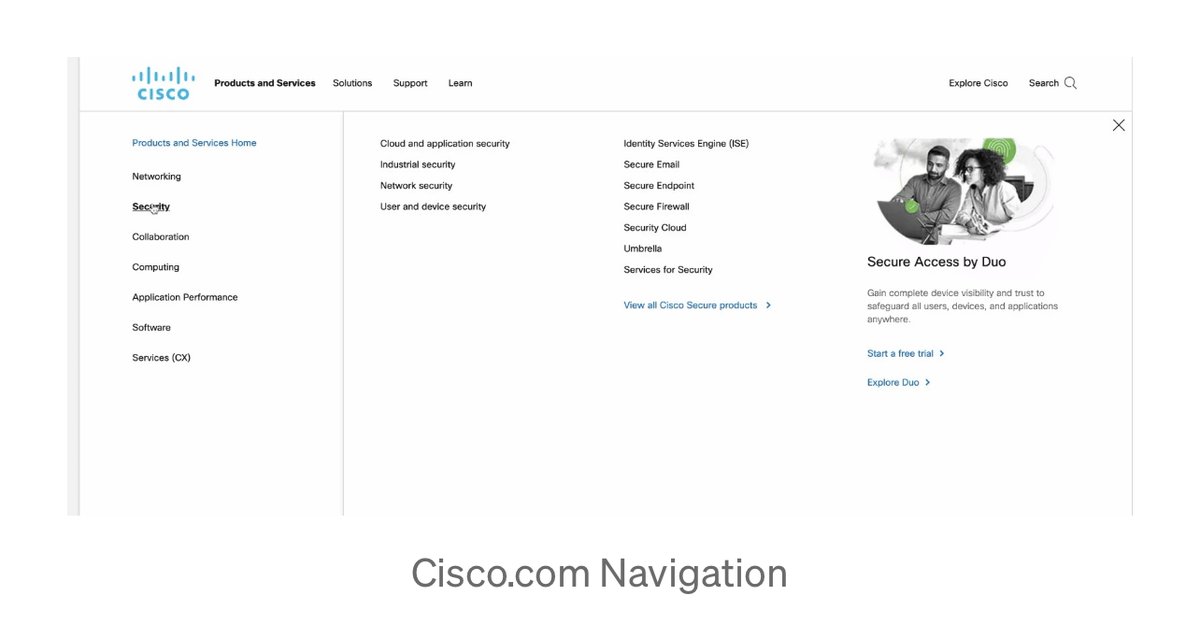This screenshot has height=624, width=1200.
Task: Select Collaboration category
Action: [160, 237]
